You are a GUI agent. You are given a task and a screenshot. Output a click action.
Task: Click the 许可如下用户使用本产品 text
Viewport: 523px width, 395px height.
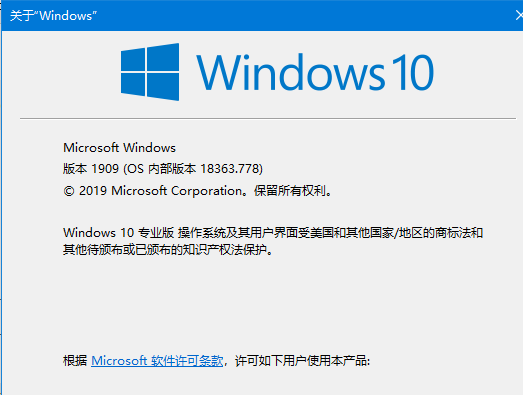pos(300,361)
